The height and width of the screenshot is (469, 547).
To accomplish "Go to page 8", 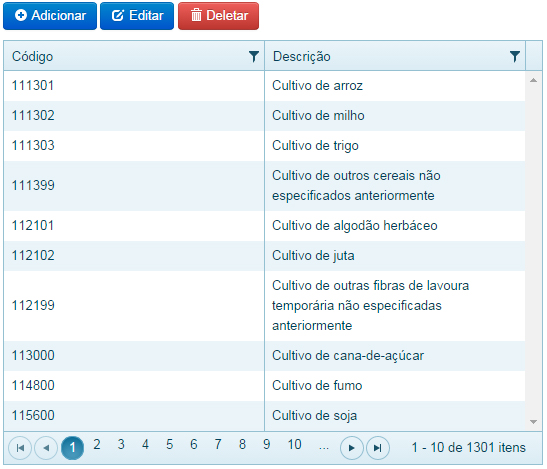I will pos(242,445).
